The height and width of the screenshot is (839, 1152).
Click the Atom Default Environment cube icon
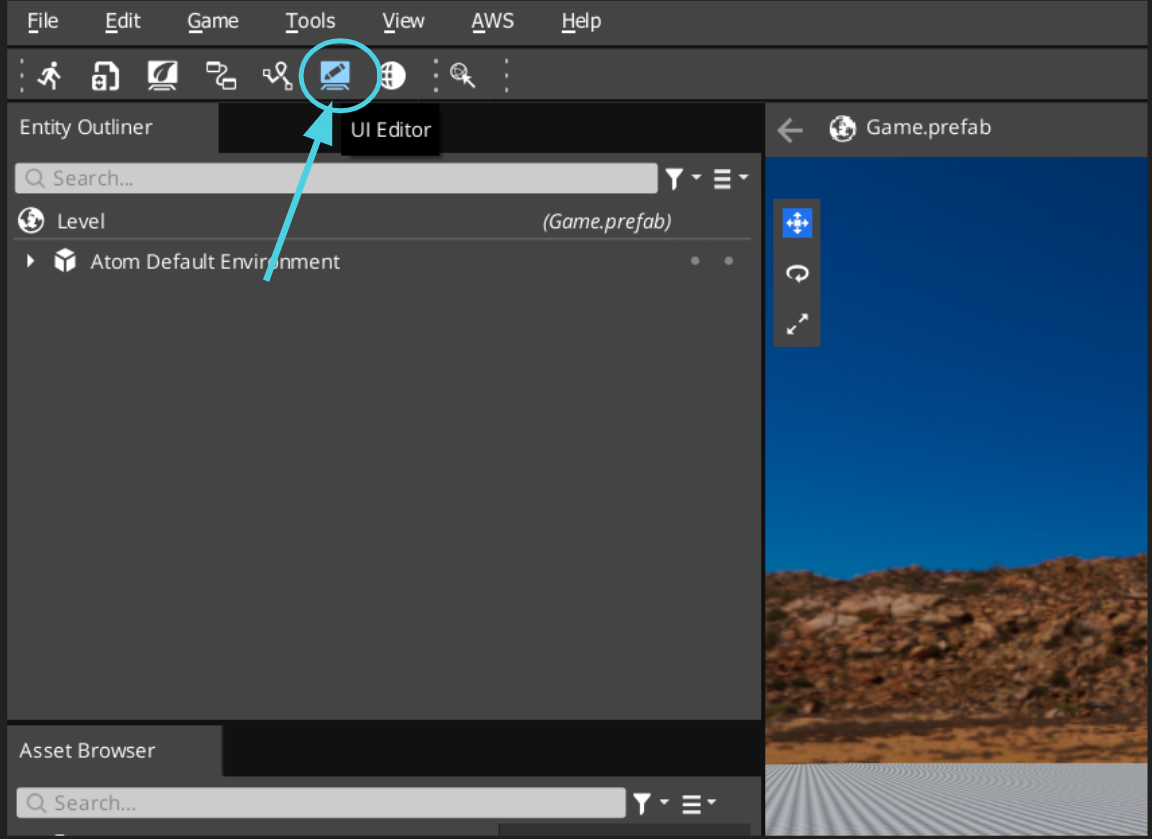point(65,261)
